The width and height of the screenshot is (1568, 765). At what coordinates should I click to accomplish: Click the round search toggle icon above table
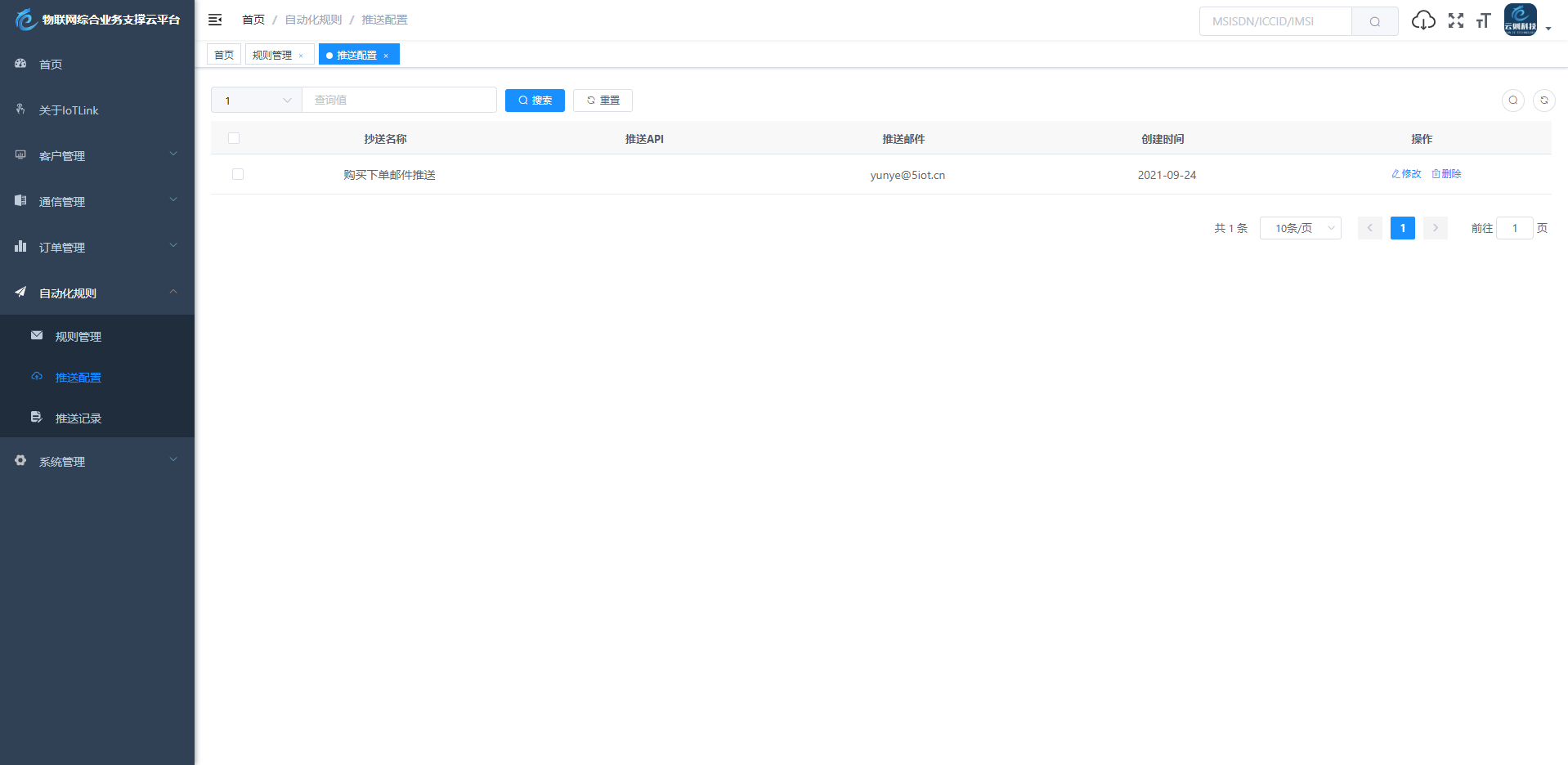[1513, 101]
